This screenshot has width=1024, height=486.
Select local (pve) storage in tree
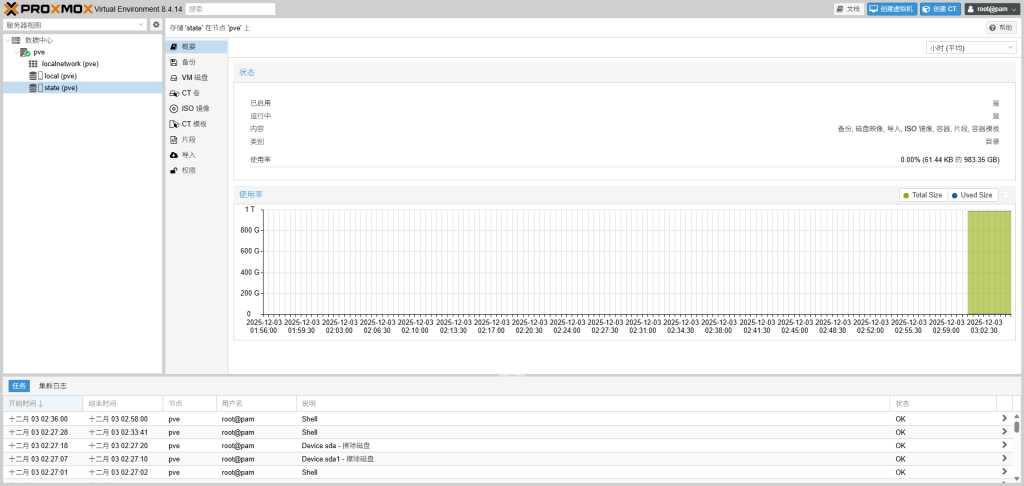(60, 76)
